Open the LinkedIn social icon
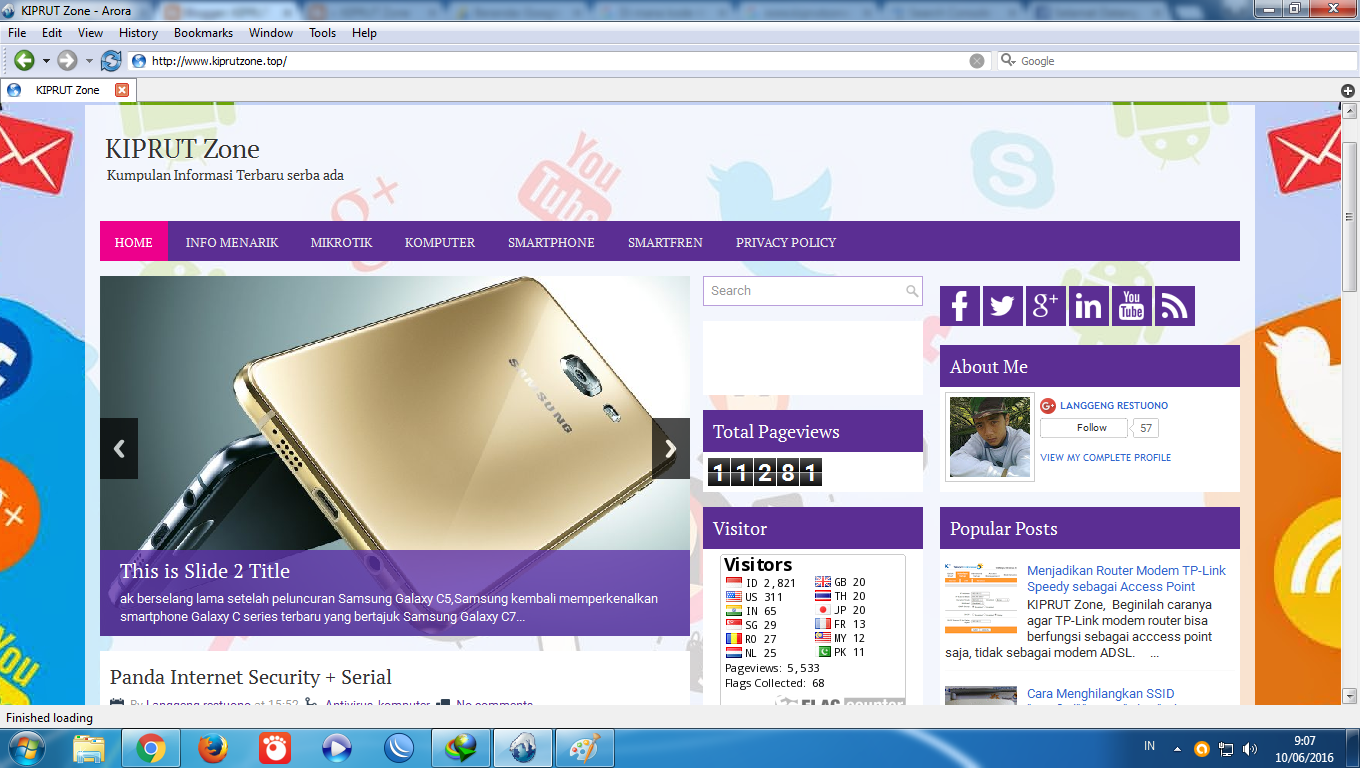 [x=1088, y=306]
